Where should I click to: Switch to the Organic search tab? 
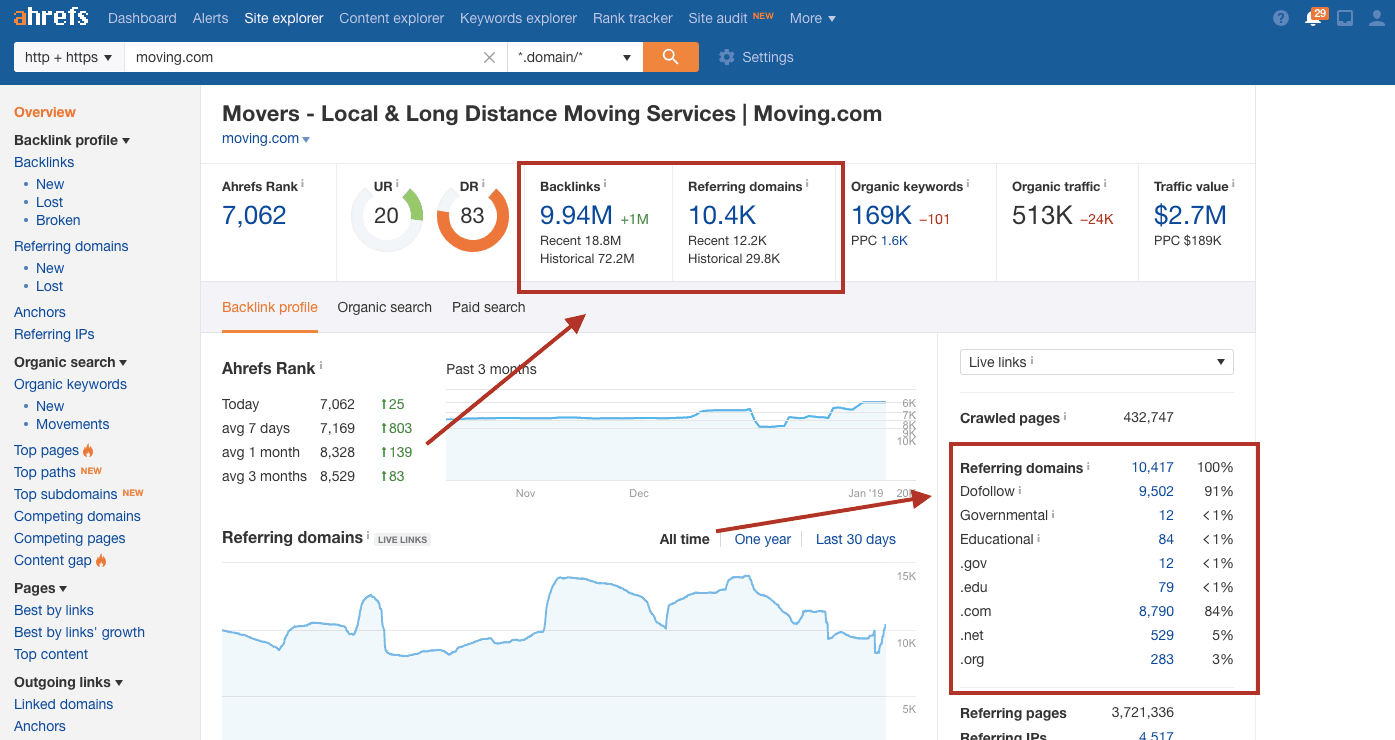(x=385, y=307)
